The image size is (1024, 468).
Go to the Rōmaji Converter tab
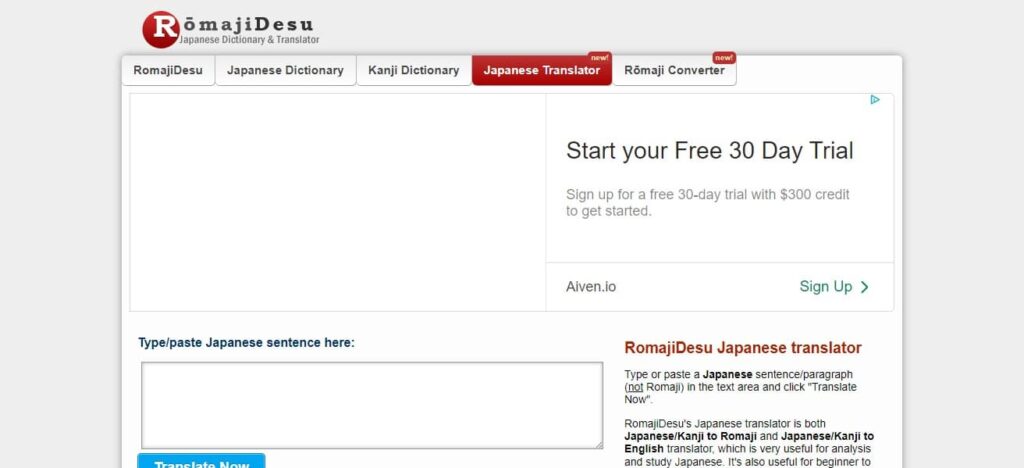point(674,70)
